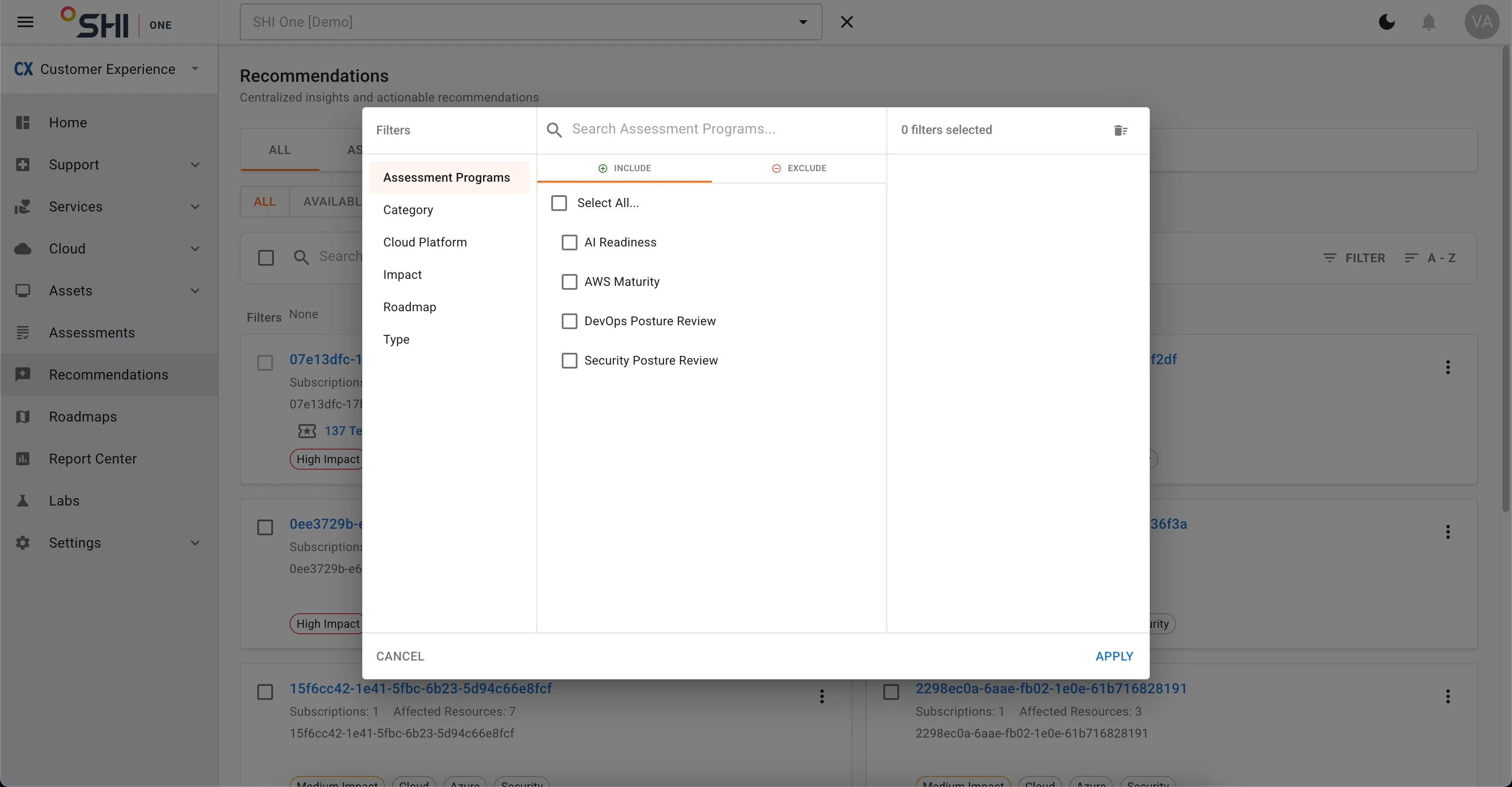Select the Impact filter group
This screenshot has height=787, width=1512.
449,275
